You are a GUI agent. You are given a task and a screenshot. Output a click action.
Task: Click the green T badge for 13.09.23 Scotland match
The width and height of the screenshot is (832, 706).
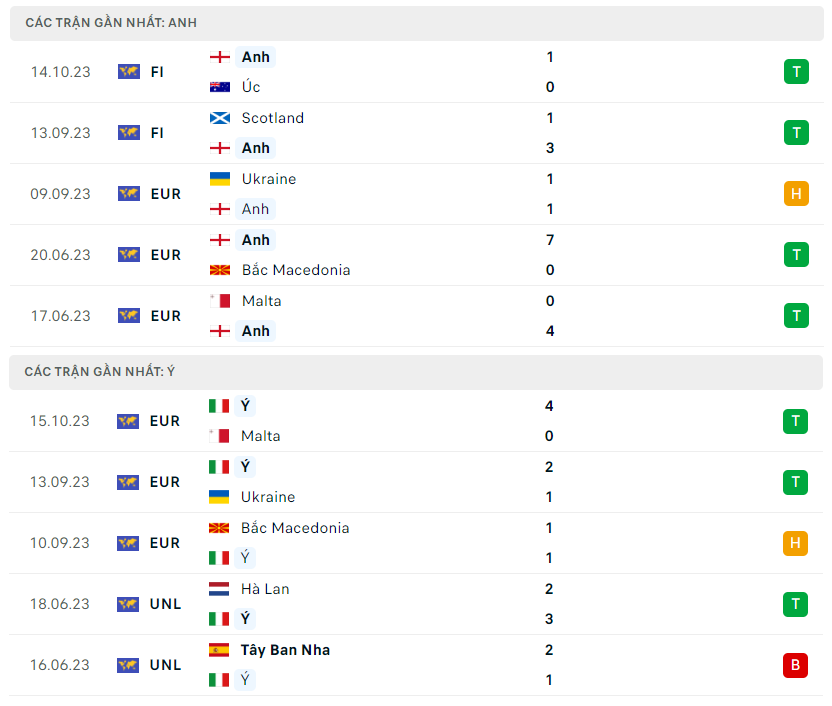pos(795,133)
